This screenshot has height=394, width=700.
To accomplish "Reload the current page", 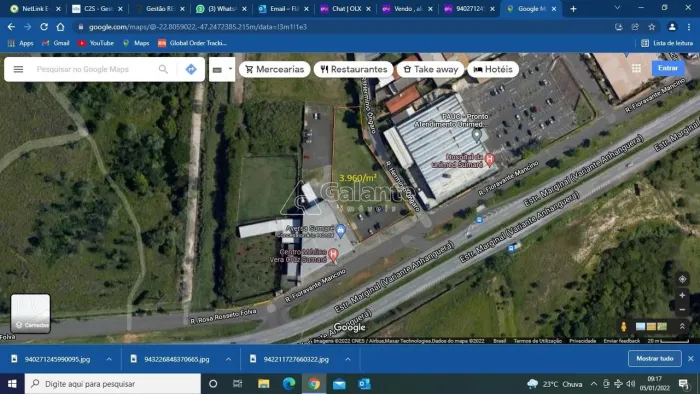I will click(44, 27).
